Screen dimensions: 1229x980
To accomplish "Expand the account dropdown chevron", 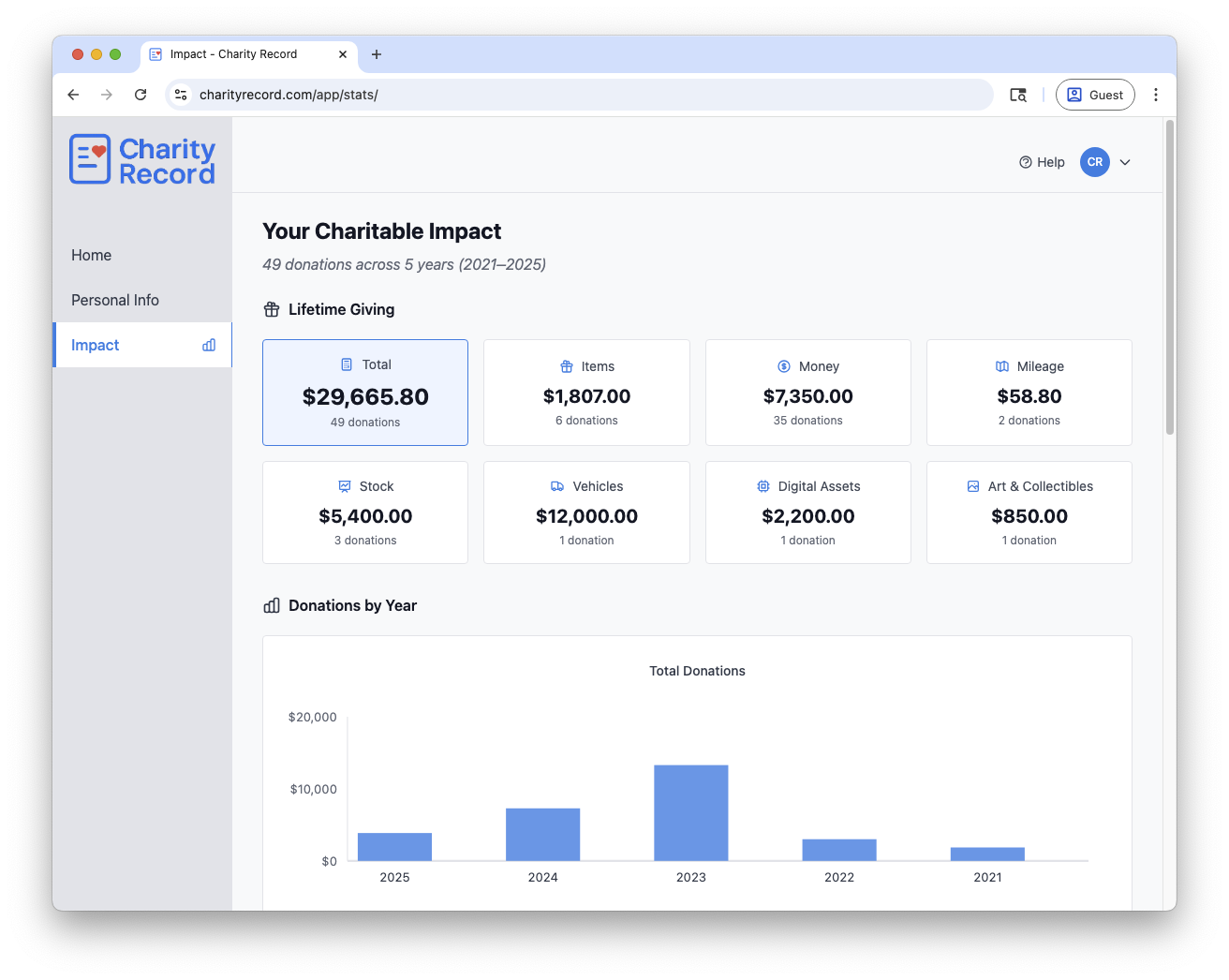I will (x=1125, y=162).
